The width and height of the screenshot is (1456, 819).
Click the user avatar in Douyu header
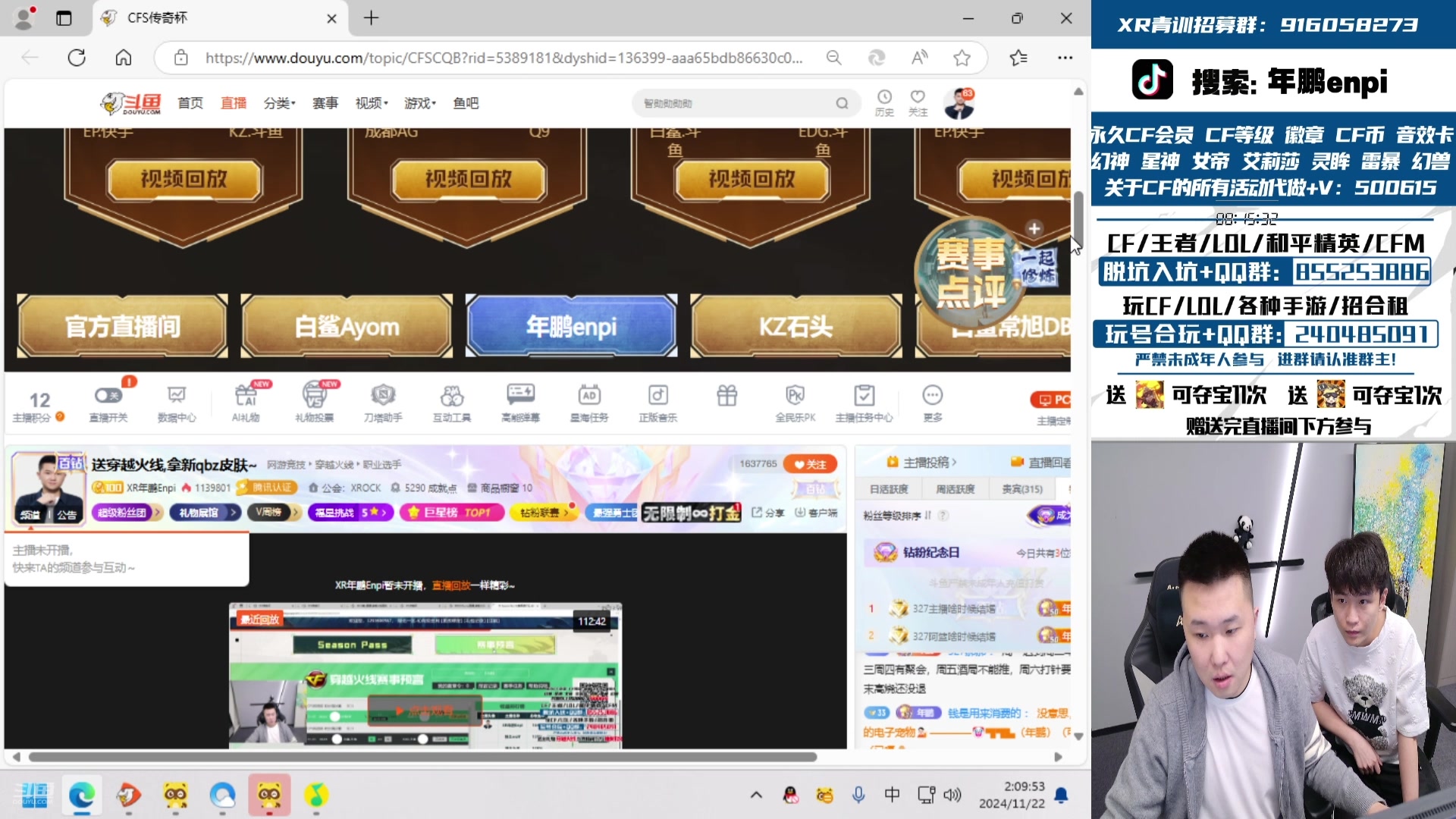(x=959, y=104)
